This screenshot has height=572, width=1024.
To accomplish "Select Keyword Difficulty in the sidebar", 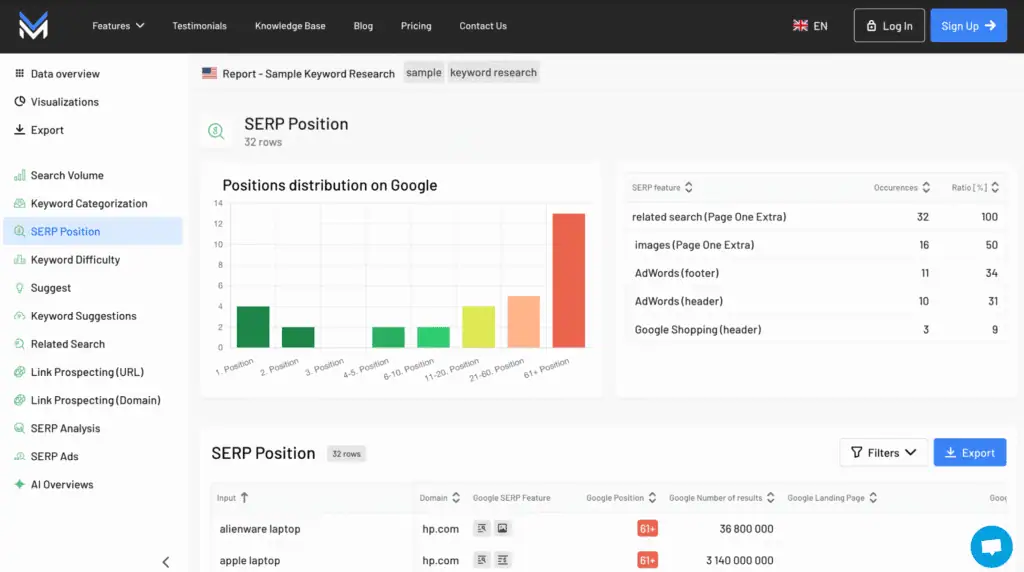I will [75, 260].
